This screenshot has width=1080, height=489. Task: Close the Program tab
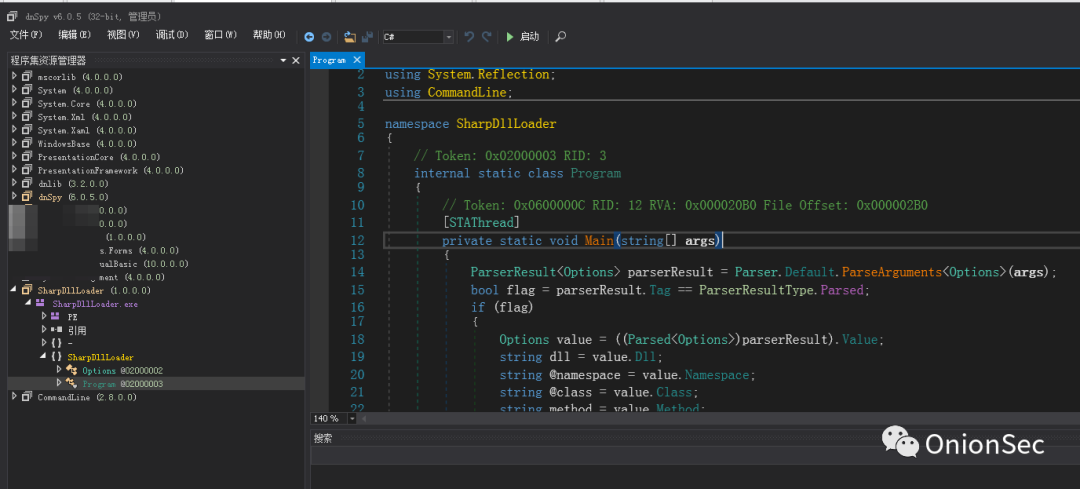[x=357, y=60]
